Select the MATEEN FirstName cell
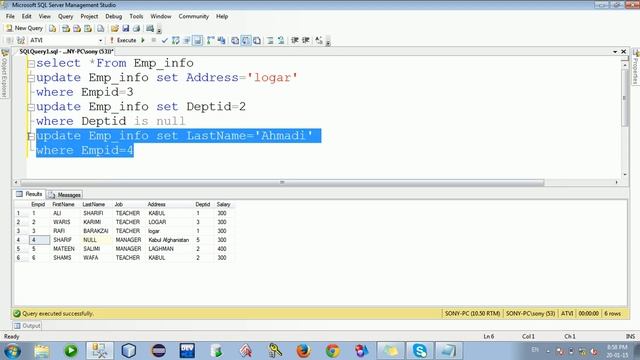This screenshot has width=640, height=360. coord(64,249)
